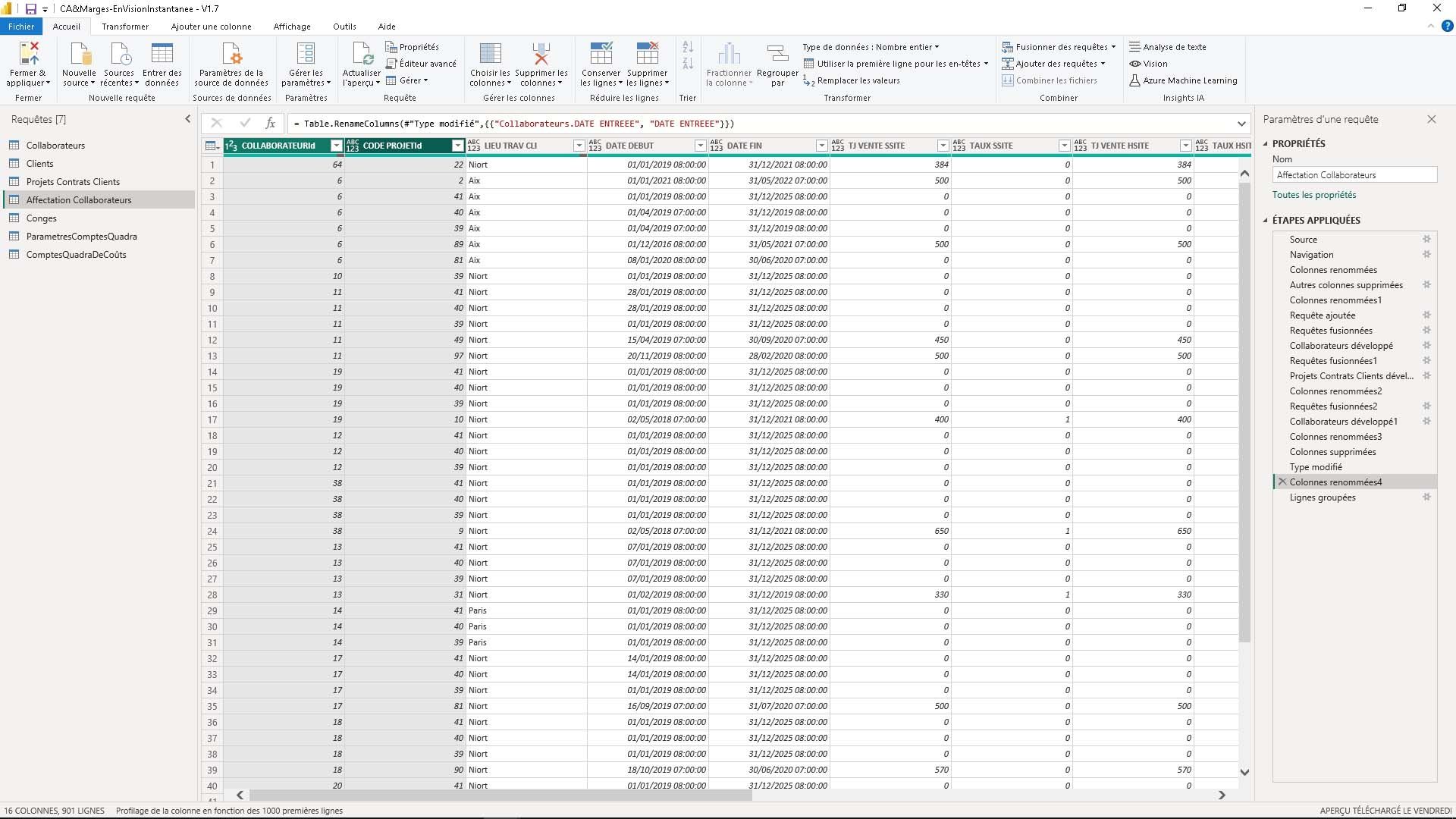This screenshot has width=1456, height=819.
Task: Select ParametresComptesQuadra query
Action: click(x=81, y=237)
